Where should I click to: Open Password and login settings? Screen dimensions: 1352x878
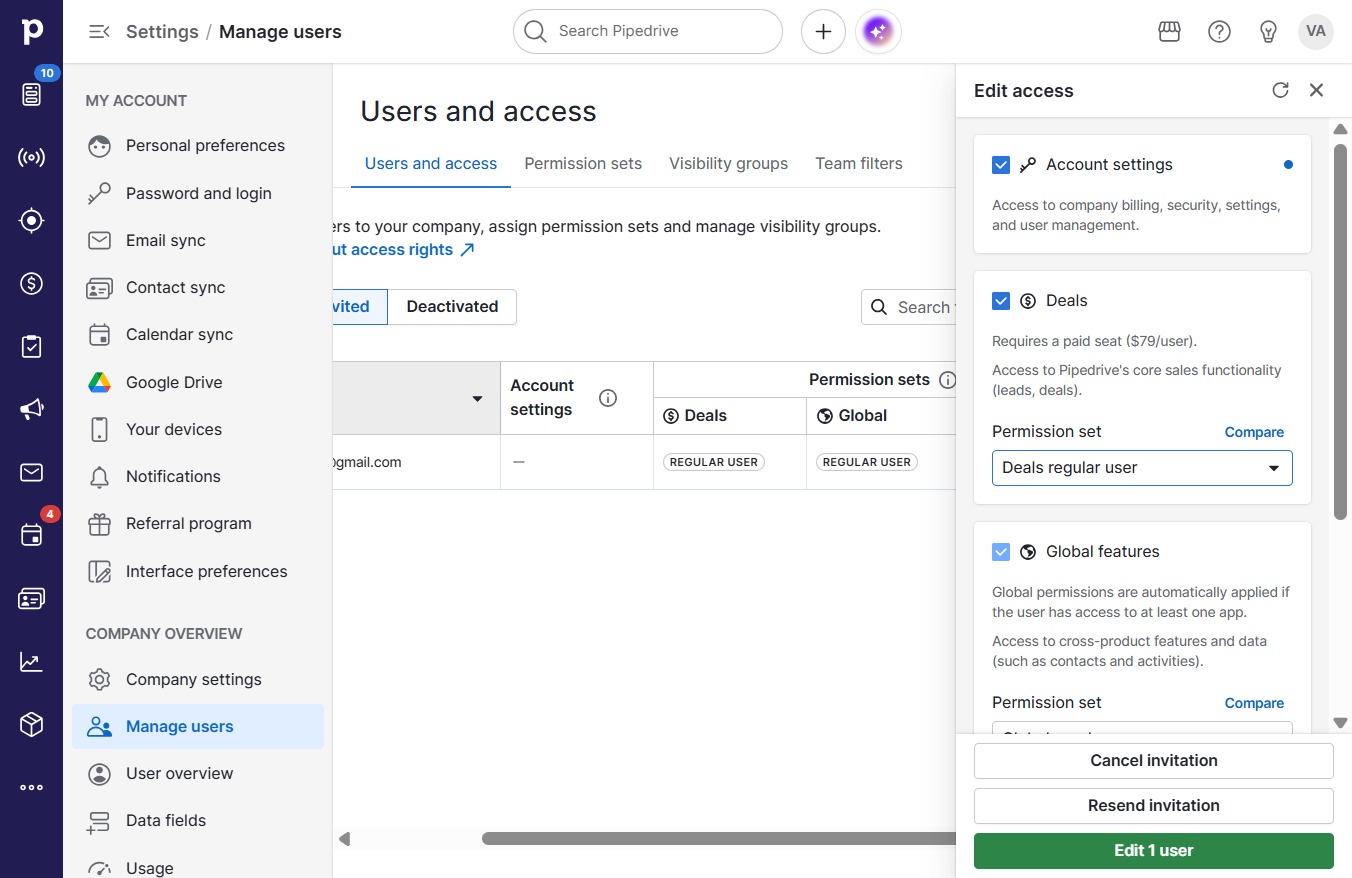(x=198, y=194)
